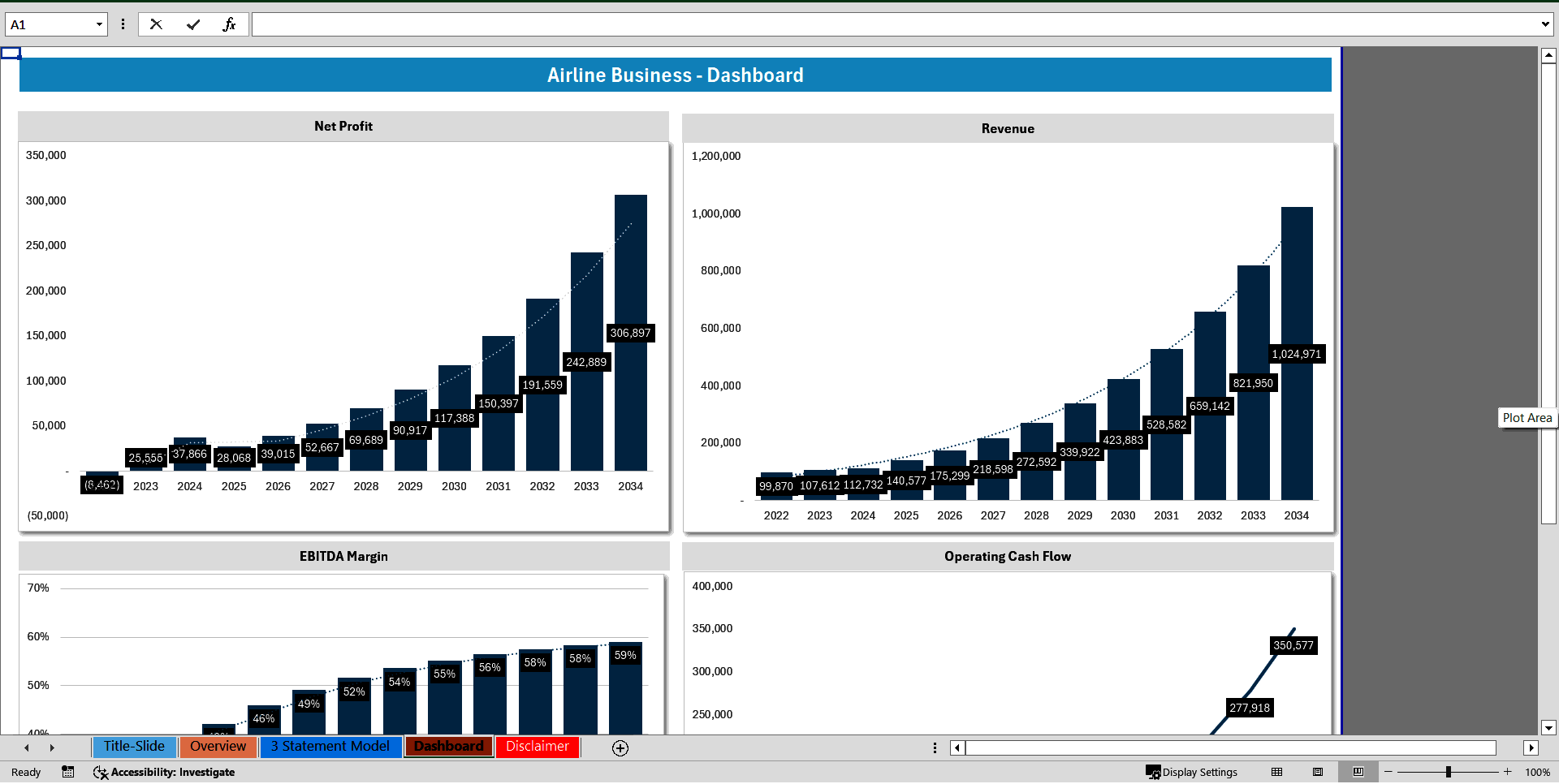The height and width of the screenshot is (784, 1559).
Task: Click the 99,870 Revenue label
Action: coord(775,486)
